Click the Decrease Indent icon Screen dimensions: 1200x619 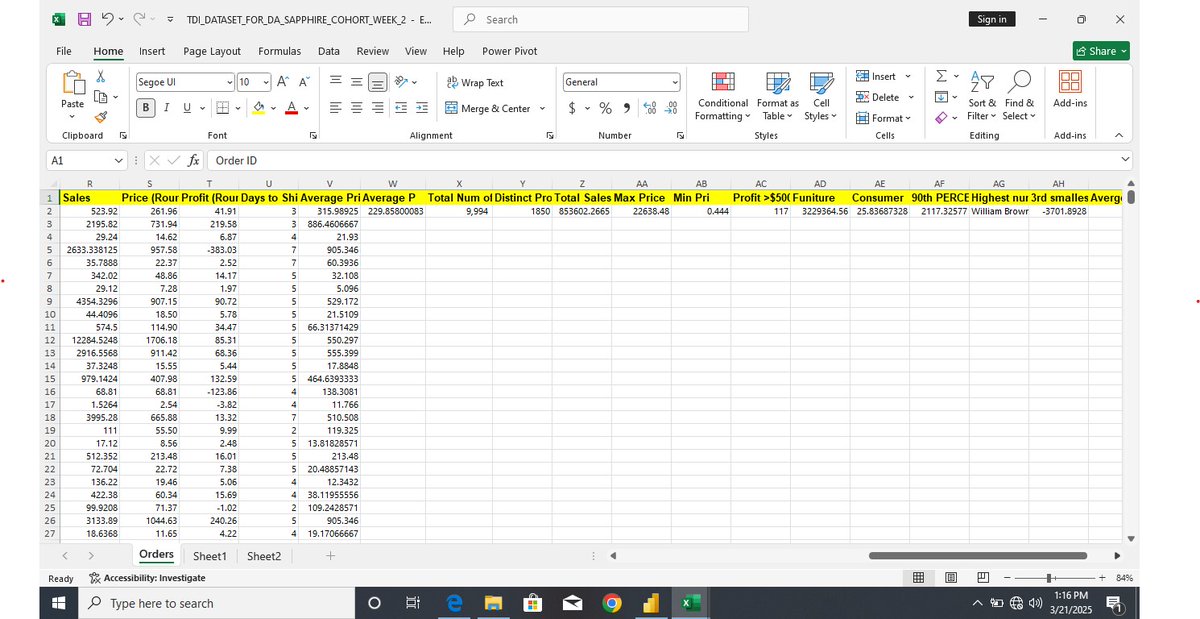(401, 108)
